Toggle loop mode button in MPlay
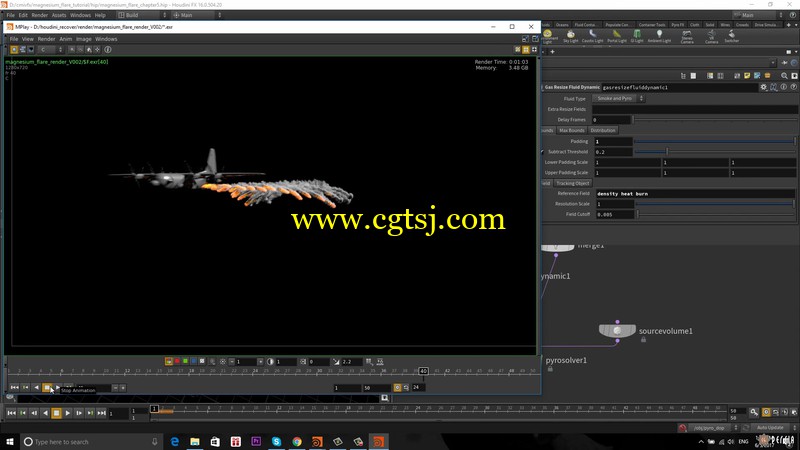This screenshot has height=450, width=800. click(x=406, y=388)
